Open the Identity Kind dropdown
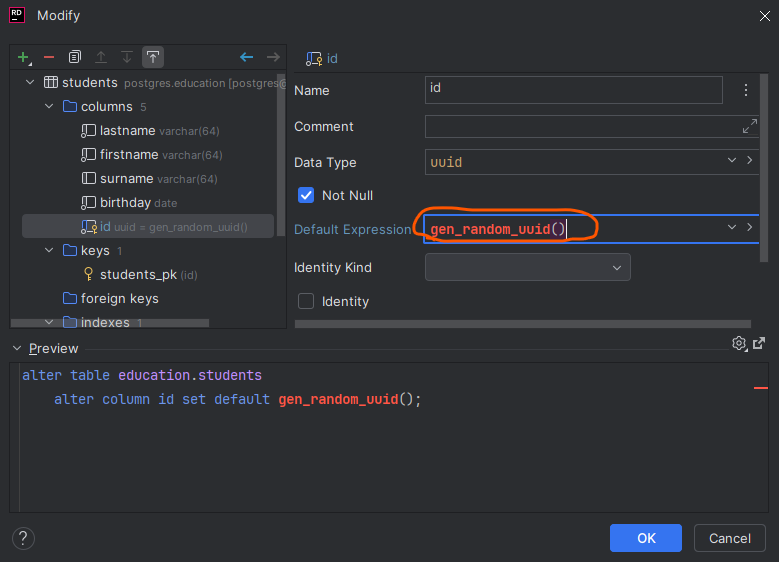This screenshot has width=779, height=562. (x=528, y=267)
